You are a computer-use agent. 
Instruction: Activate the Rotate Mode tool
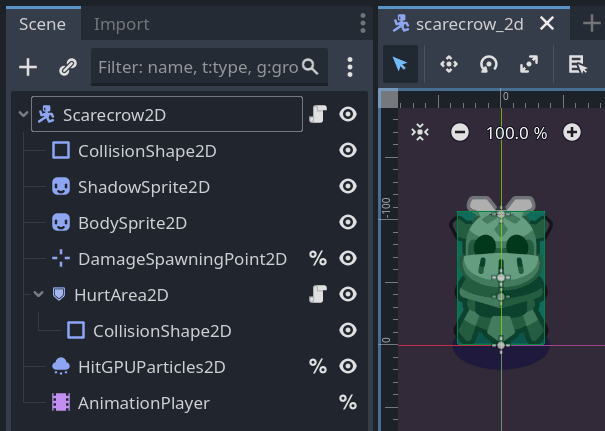pos(489,64)
